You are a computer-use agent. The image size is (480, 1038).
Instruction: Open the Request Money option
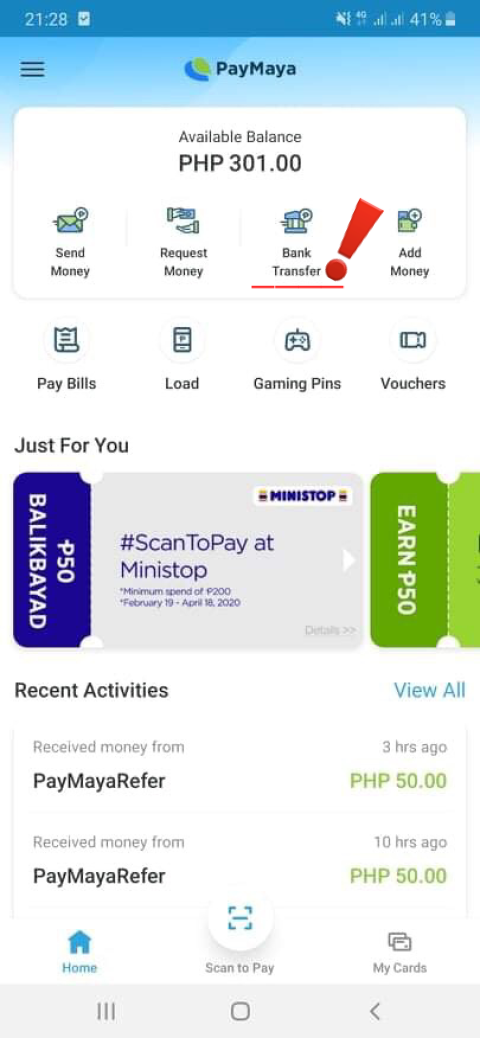(x=183, y=242)
